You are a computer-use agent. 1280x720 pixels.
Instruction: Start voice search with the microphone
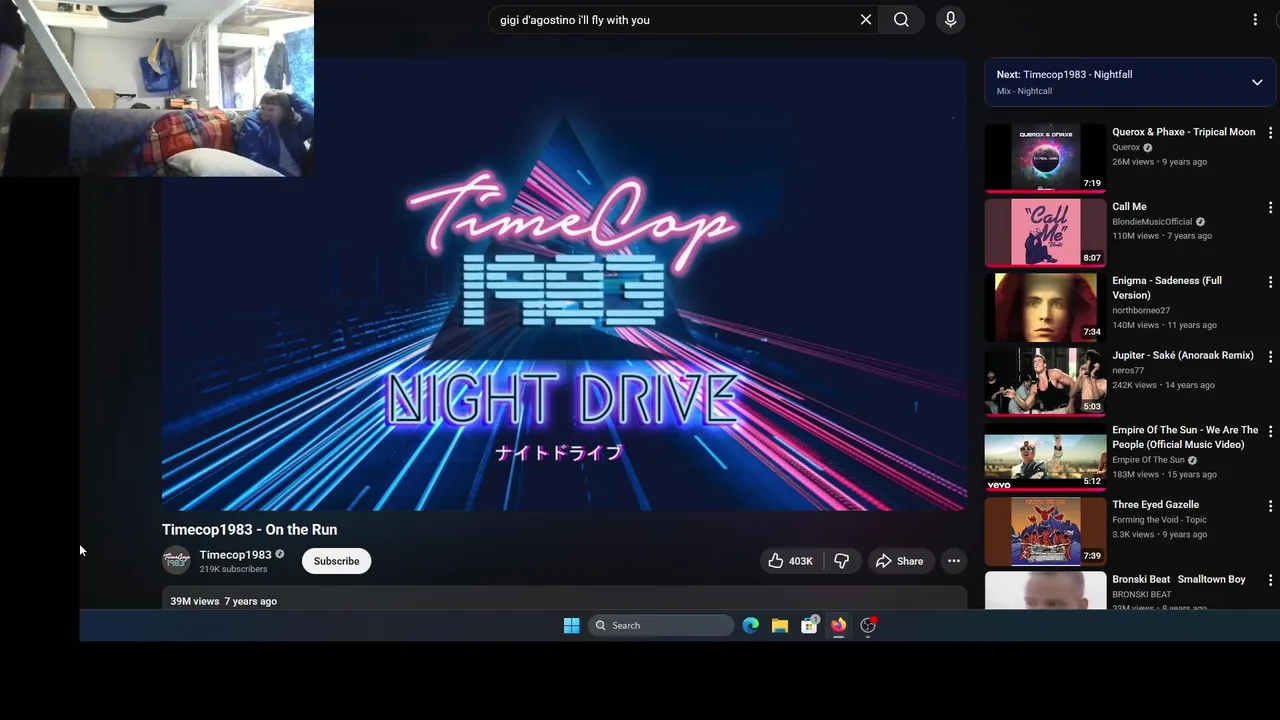[x=950, y=20]
